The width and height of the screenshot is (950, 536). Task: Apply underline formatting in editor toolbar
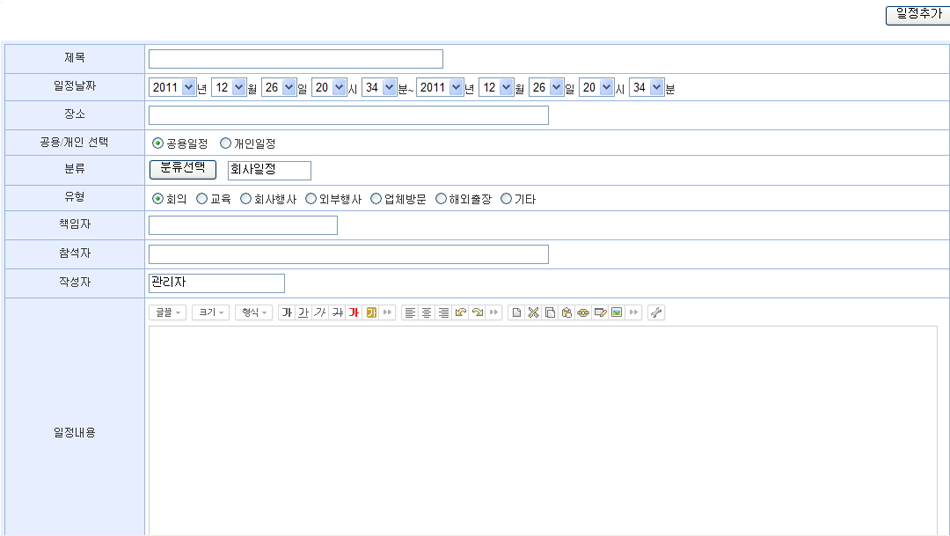303,313
